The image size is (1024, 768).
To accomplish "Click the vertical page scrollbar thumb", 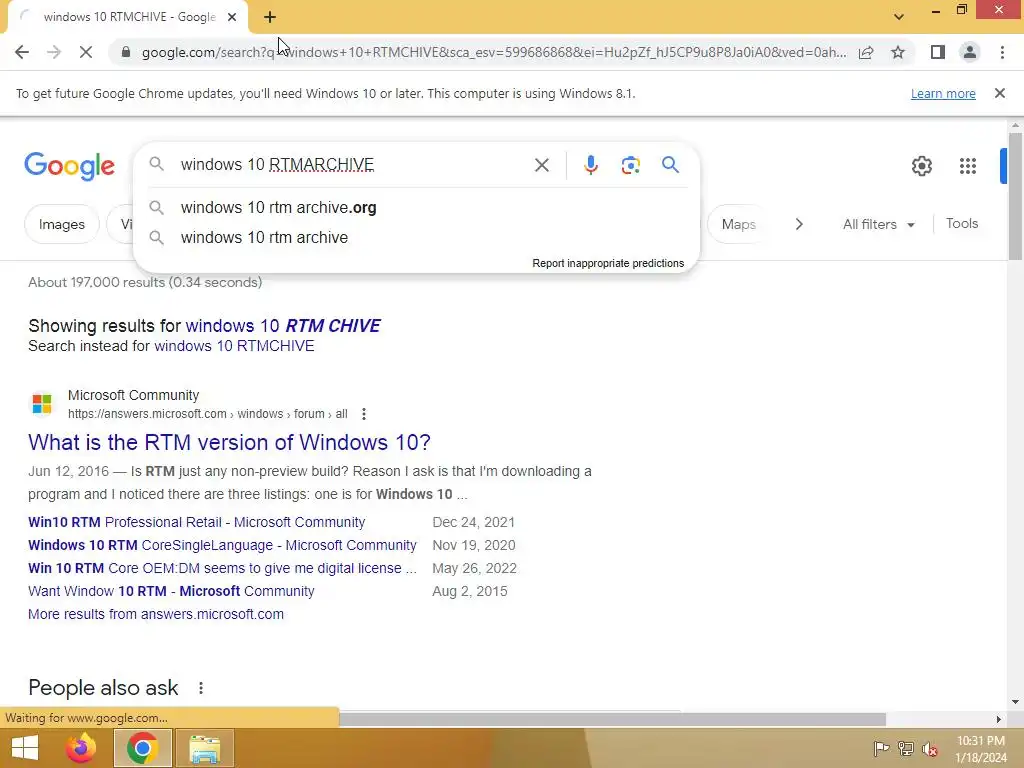I will click(x=1015, y=196).
